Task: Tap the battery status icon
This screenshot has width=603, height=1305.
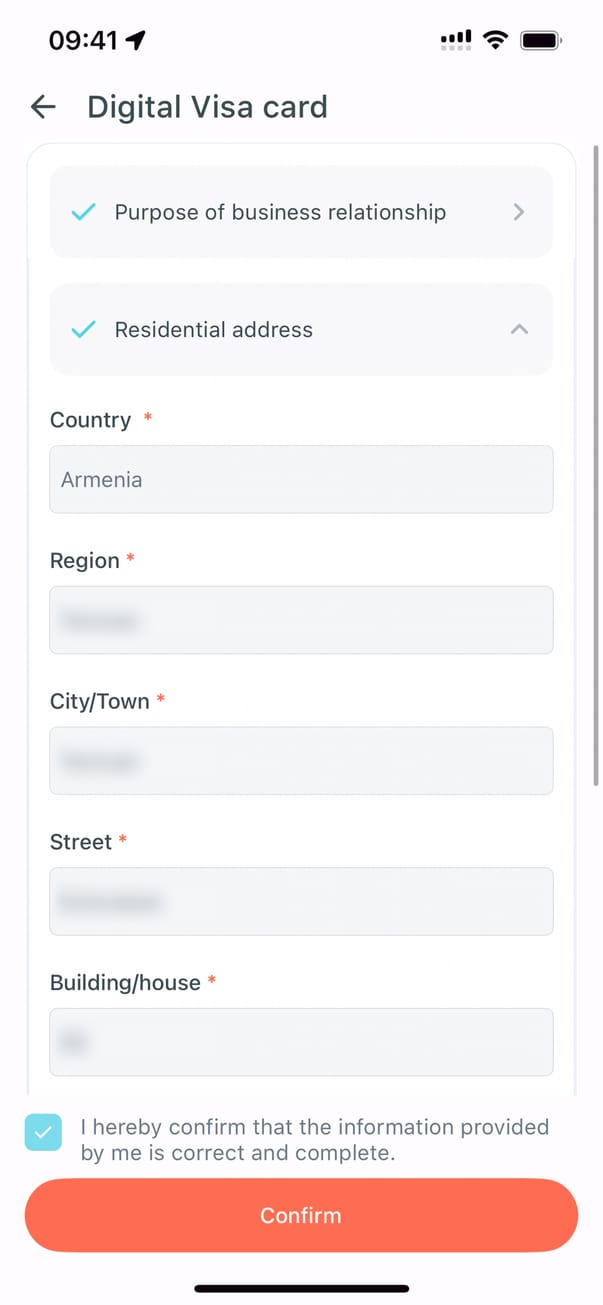Action: [x=541, y=40]
